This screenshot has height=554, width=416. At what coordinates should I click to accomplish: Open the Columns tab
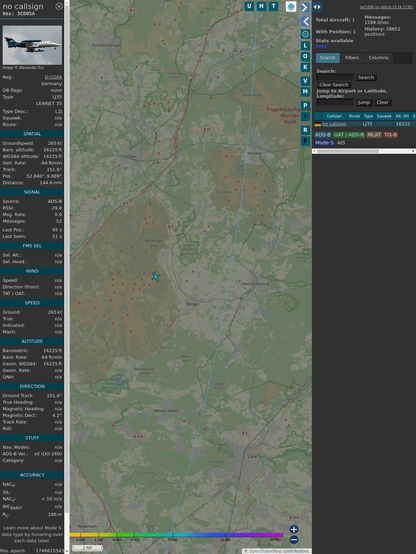click(x=378, y=58)
